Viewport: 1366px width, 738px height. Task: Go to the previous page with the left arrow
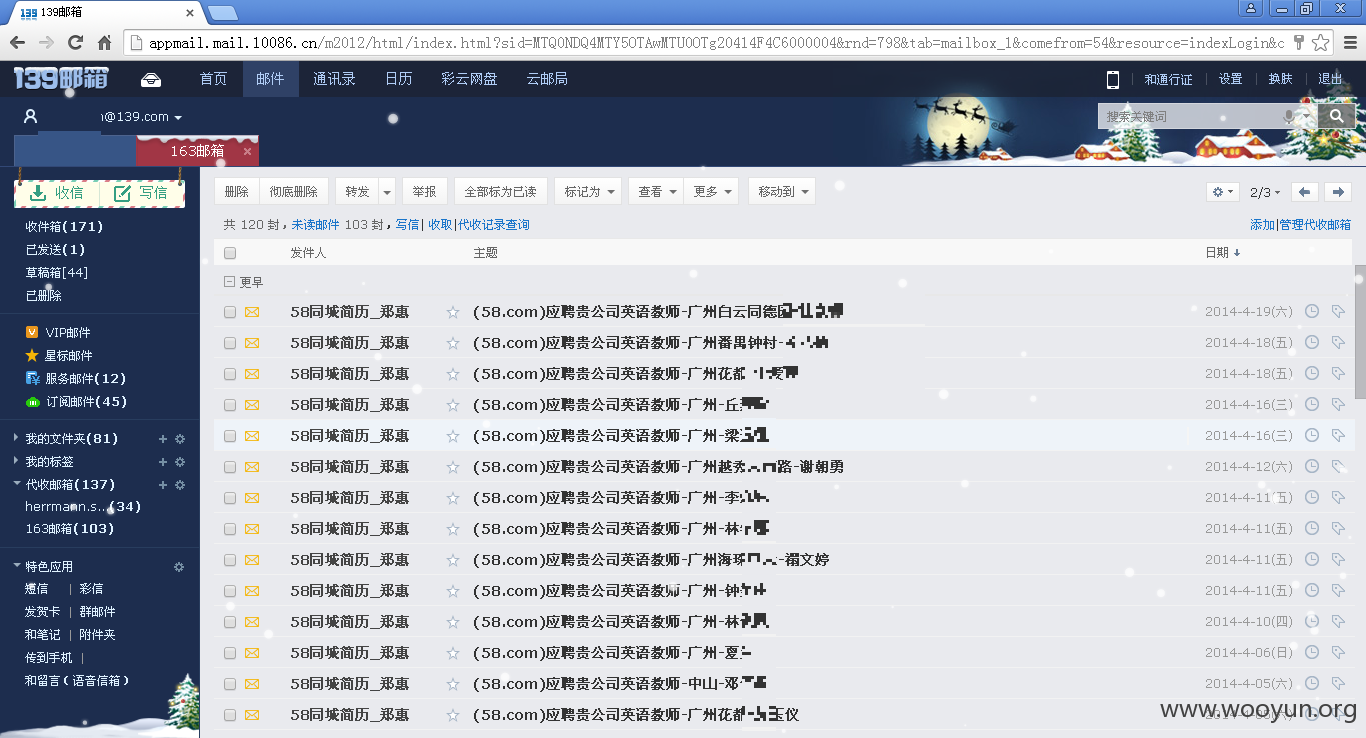(1304, 192)
